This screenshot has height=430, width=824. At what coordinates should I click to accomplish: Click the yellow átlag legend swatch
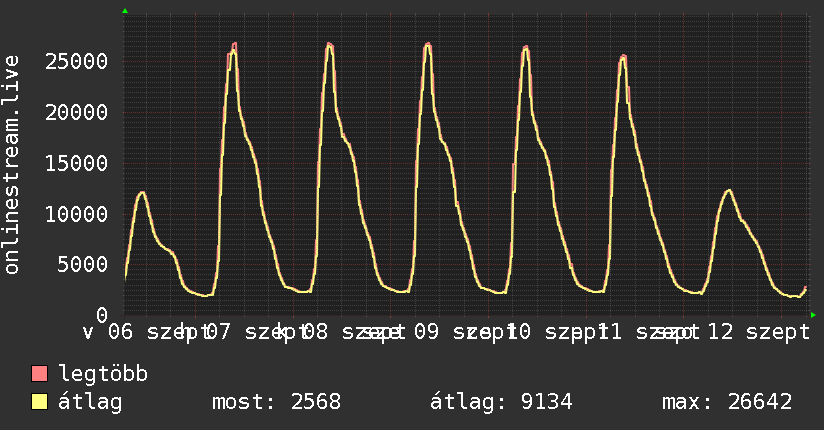39,402
